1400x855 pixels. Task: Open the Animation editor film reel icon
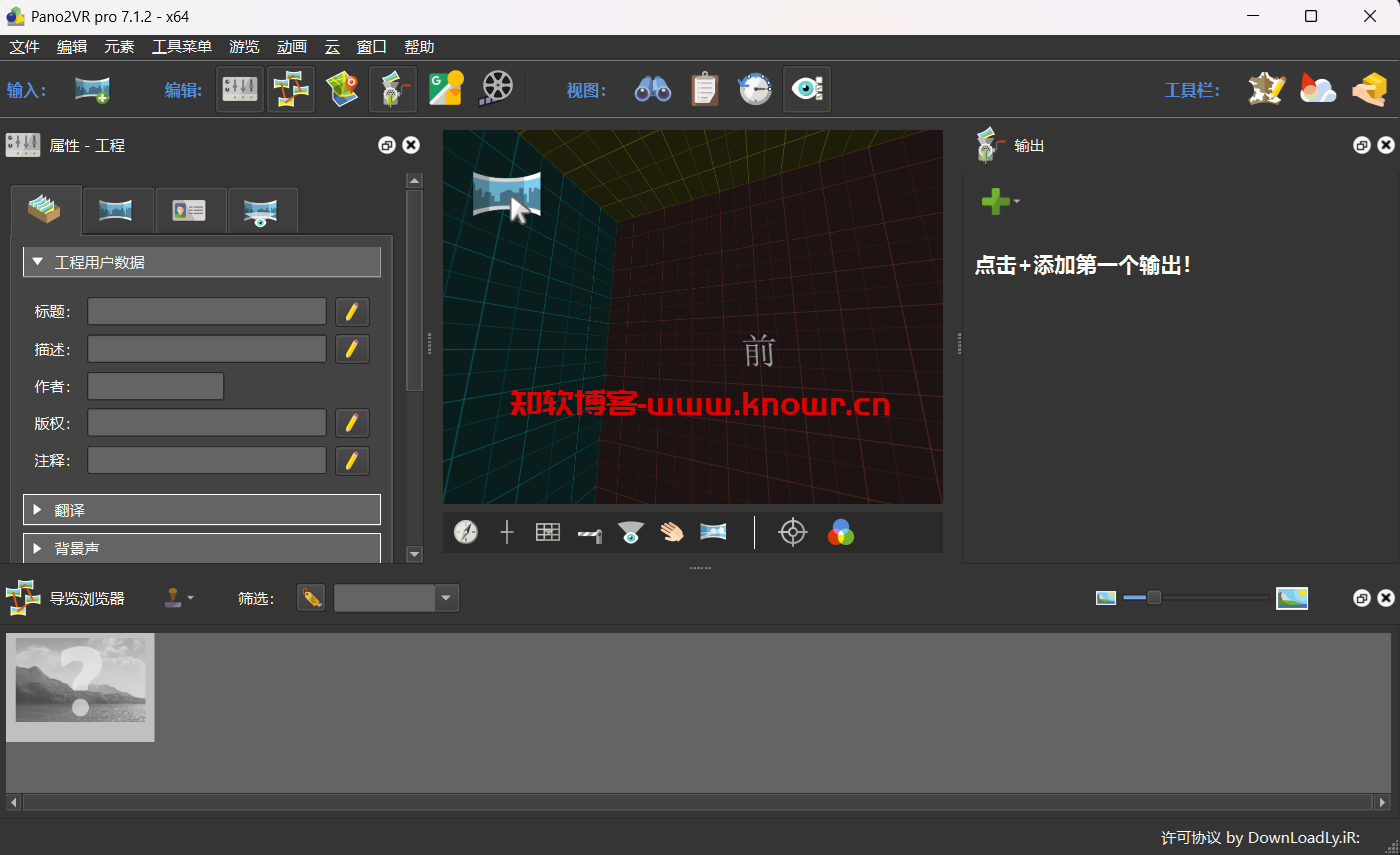point(496,89)
